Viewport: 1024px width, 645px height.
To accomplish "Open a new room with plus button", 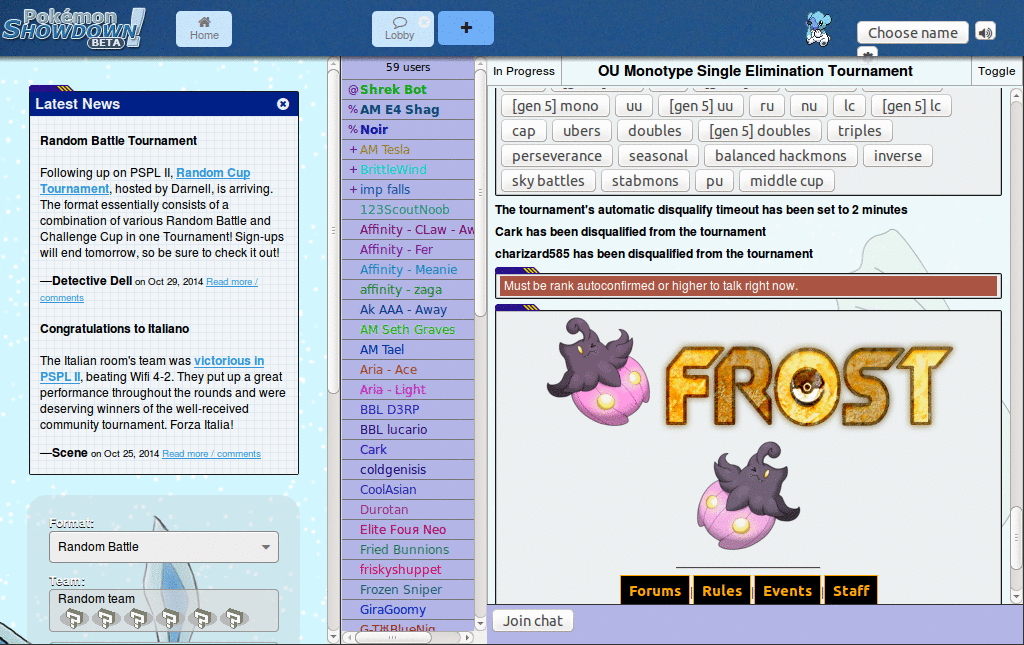I will pyautogui.click(x=466, y=28).
